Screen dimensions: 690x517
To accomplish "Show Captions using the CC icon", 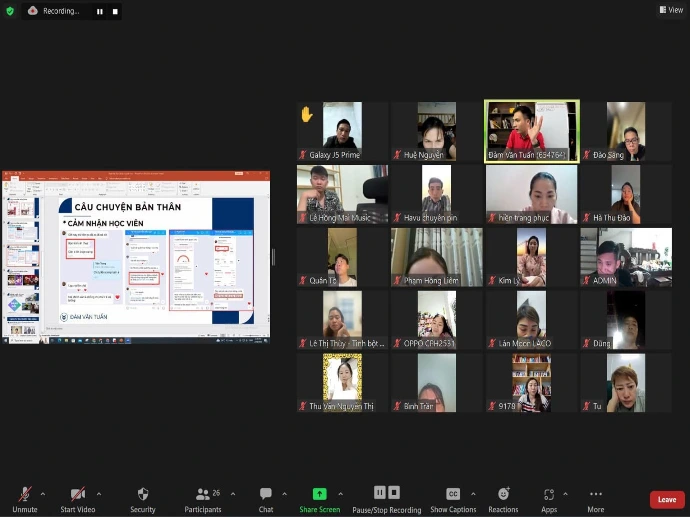I will point(453,494).
